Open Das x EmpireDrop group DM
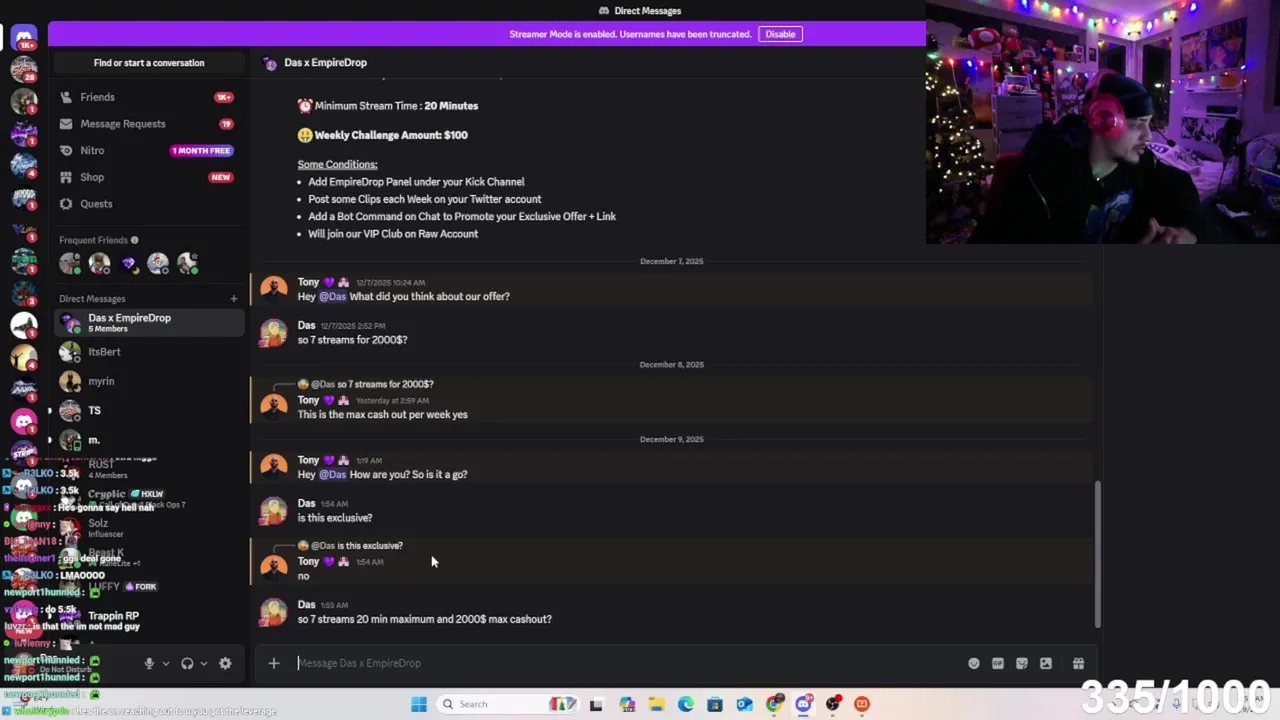 148,323
